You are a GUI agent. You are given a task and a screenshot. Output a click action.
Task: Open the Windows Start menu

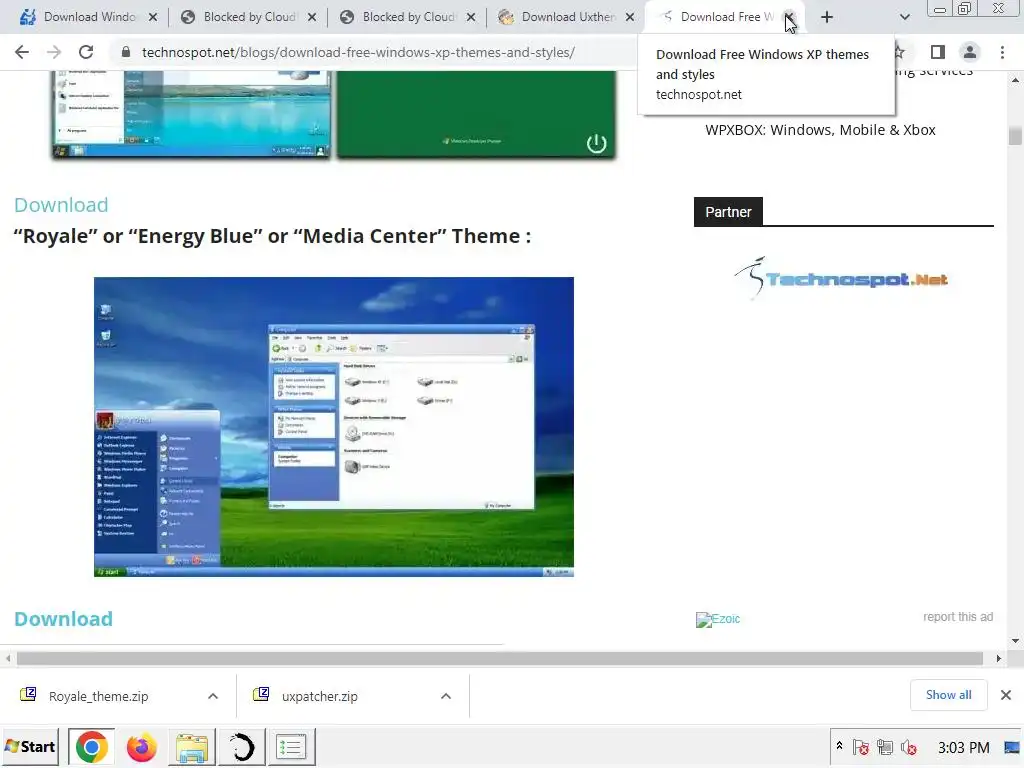tap(30, 746)
